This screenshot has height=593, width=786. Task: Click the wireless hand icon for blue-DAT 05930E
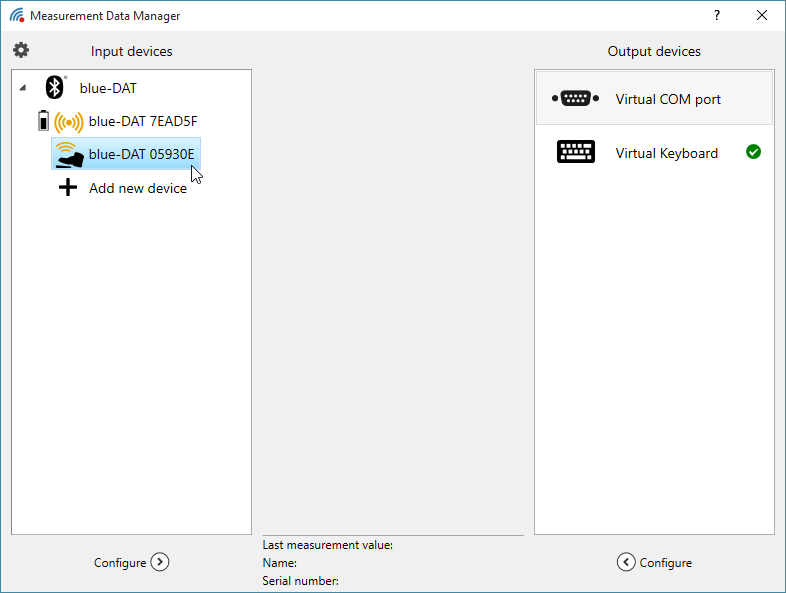pos(69,154)
